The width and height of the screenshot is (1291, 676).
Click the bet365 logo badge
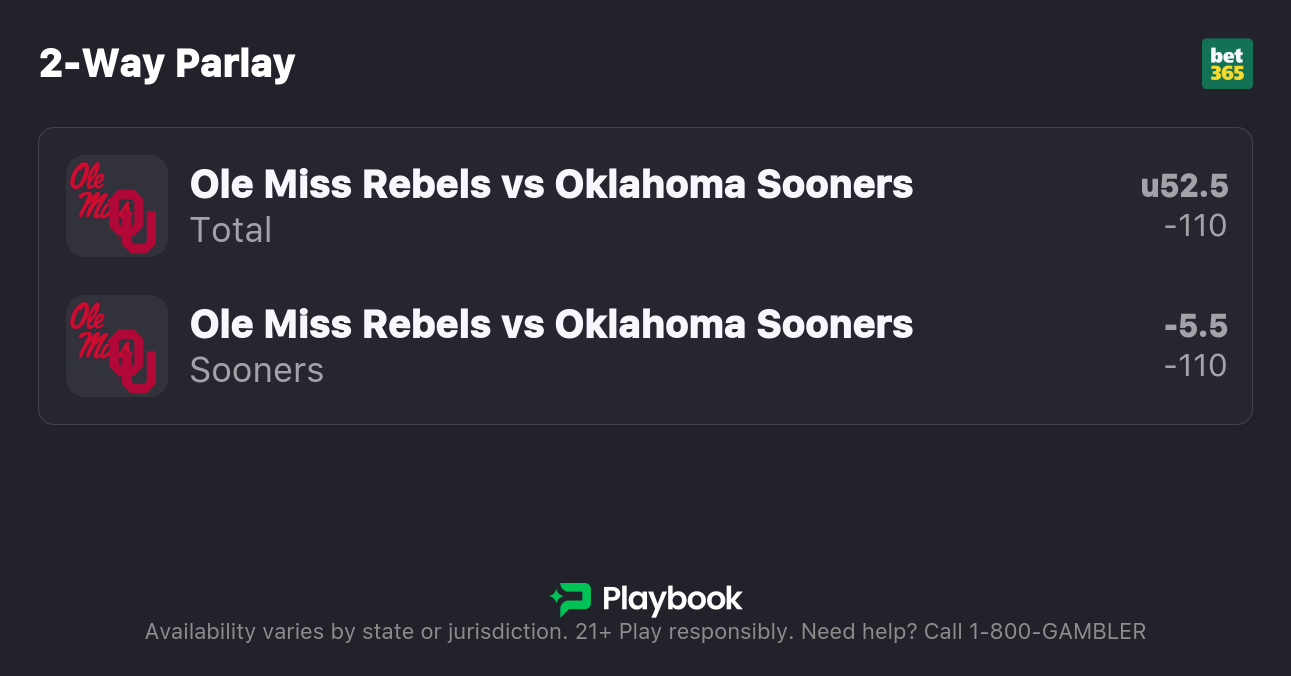(x=1226, y=64)
